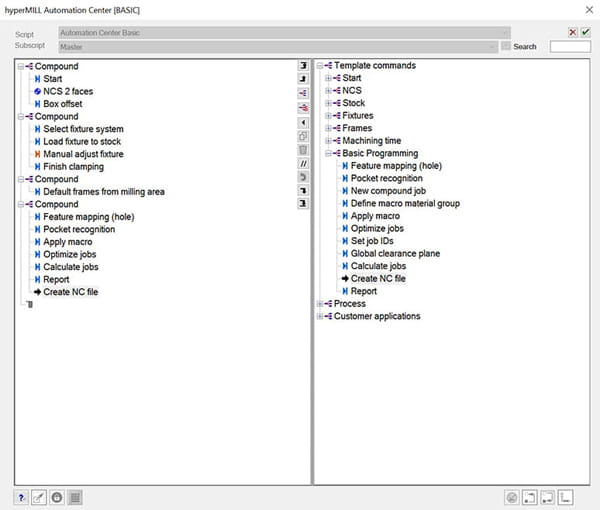This screenshot has width=600, height=510.
Task: Click the round info icon at bottom left
Action: [x=57, y=498]
